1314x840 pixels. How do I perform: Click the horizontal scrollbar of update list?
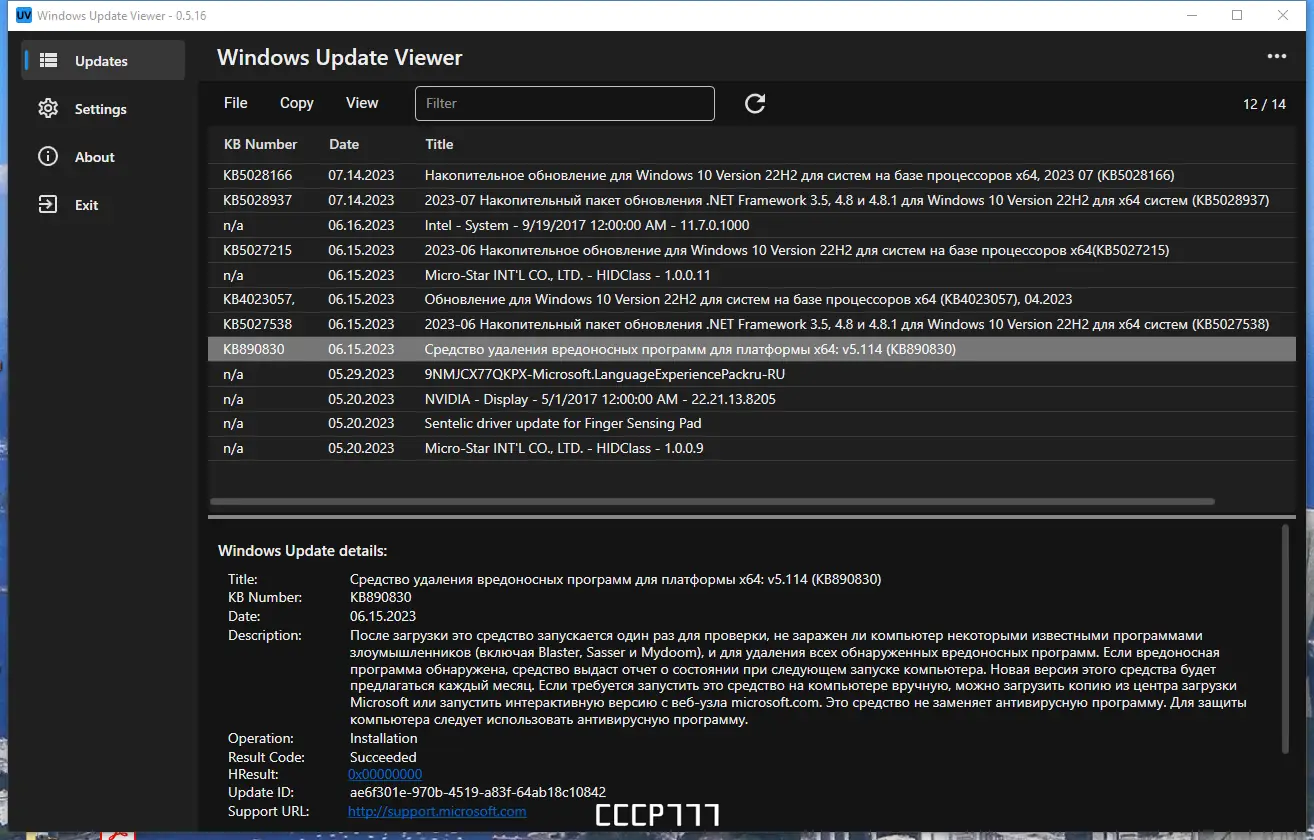(713, 501)
